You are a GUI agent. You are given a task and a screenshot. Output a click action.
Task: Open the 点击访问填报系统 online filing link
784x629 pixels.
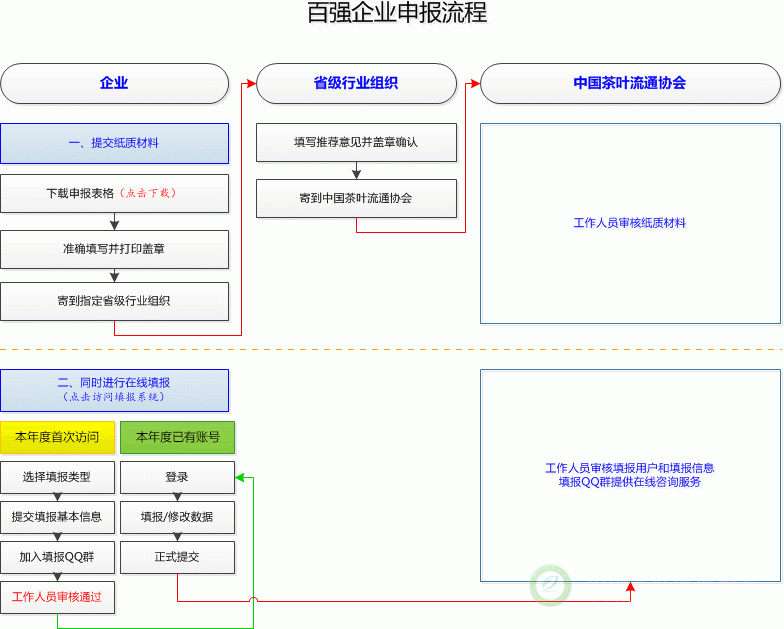(x=114, y=397)
